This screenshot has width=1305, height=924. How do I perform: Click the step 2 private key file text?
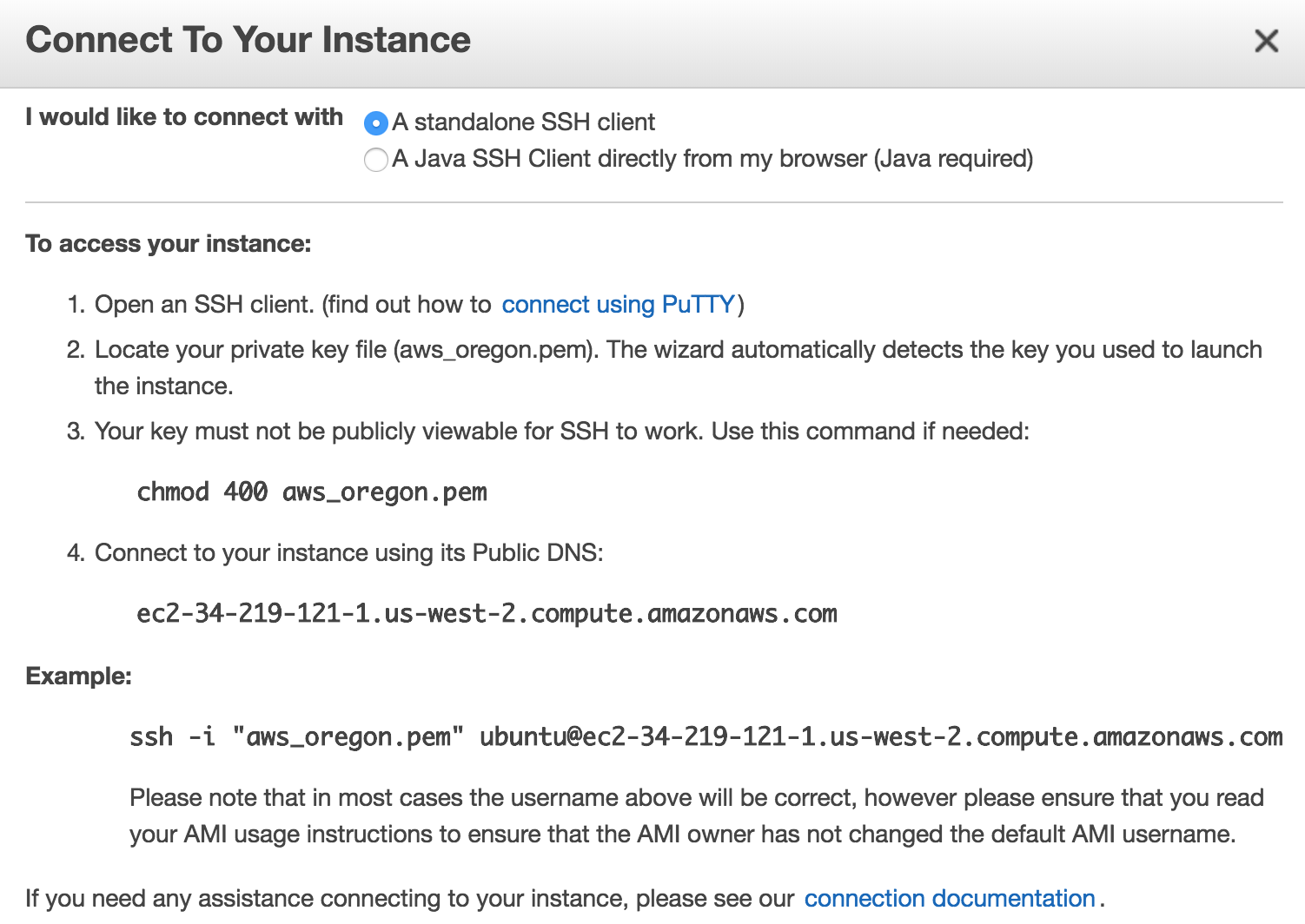coord(665,367)
